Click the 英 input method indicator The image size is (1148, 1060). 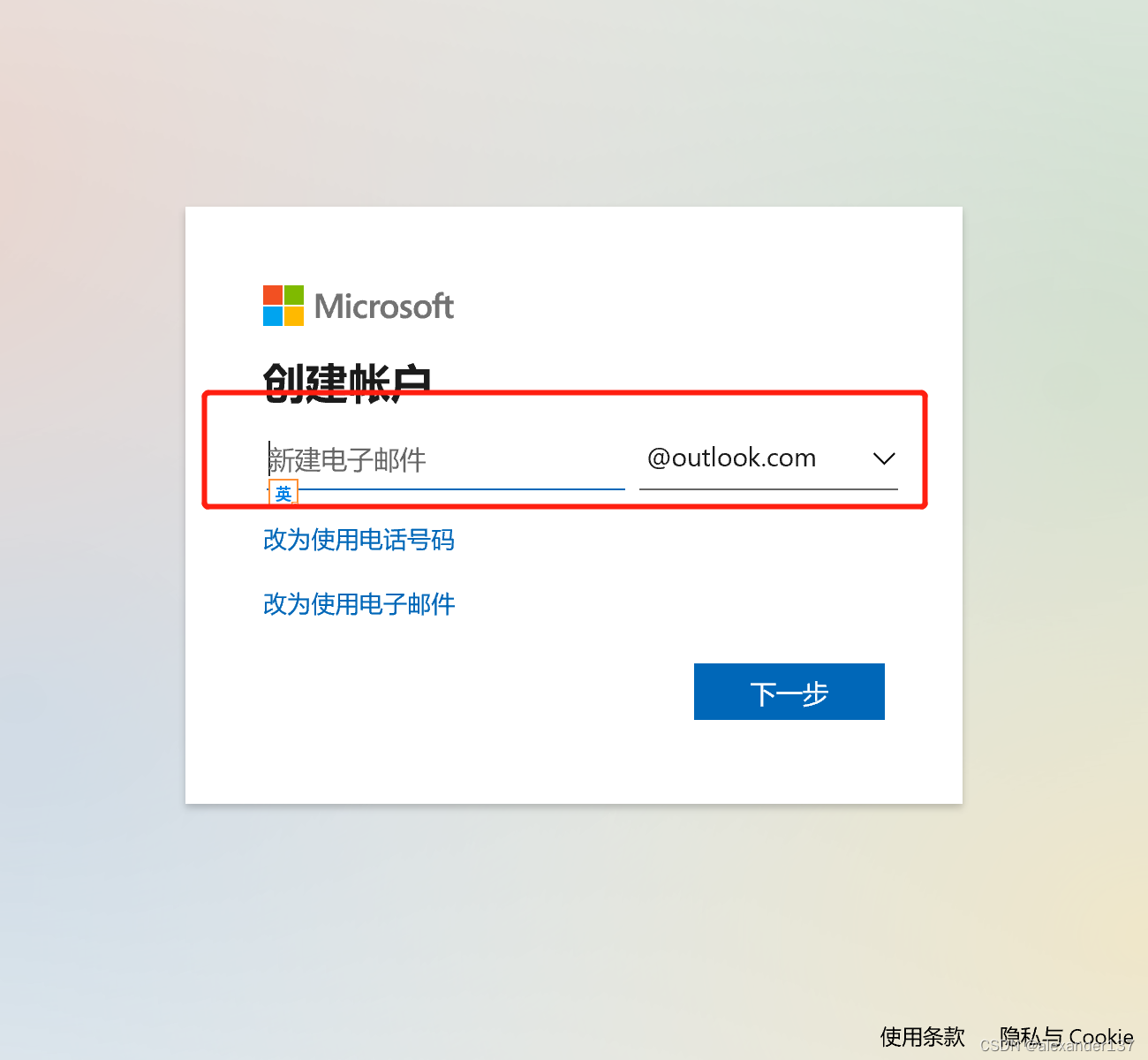coord(283,493)
